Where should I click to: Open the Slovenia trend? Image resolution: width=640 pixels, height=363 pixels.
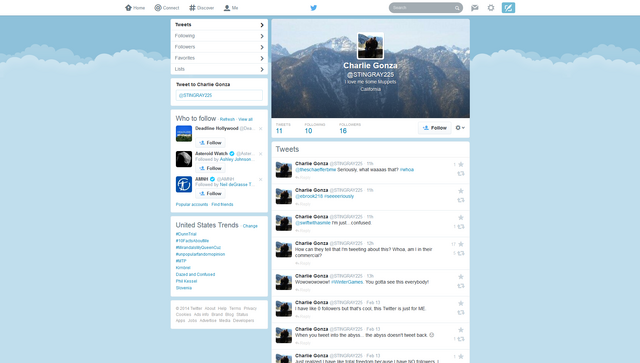[x=184, y=288]
